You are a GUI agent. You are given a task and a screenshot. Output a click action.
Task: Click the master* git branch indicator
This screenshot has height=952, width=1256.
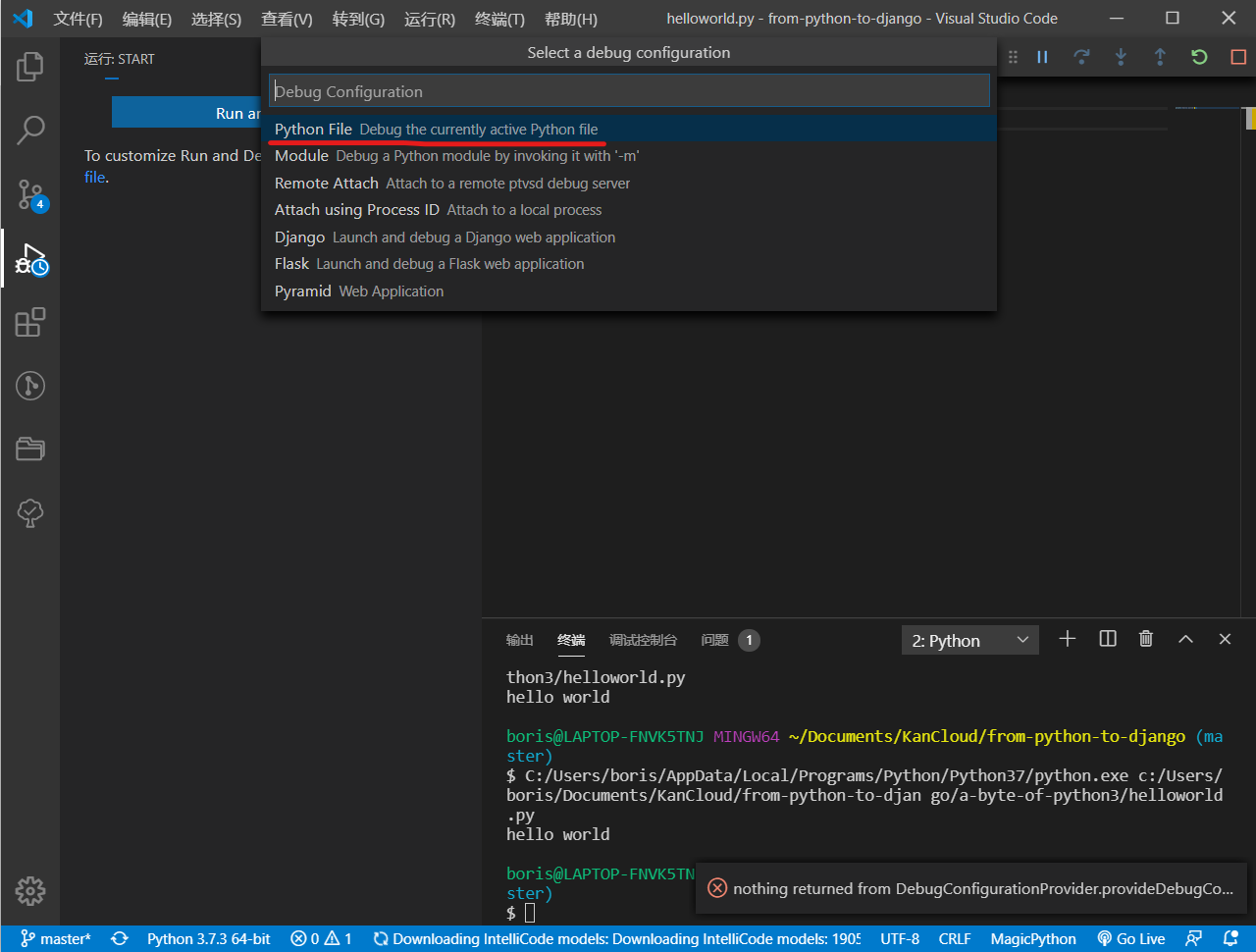point(56,938)
